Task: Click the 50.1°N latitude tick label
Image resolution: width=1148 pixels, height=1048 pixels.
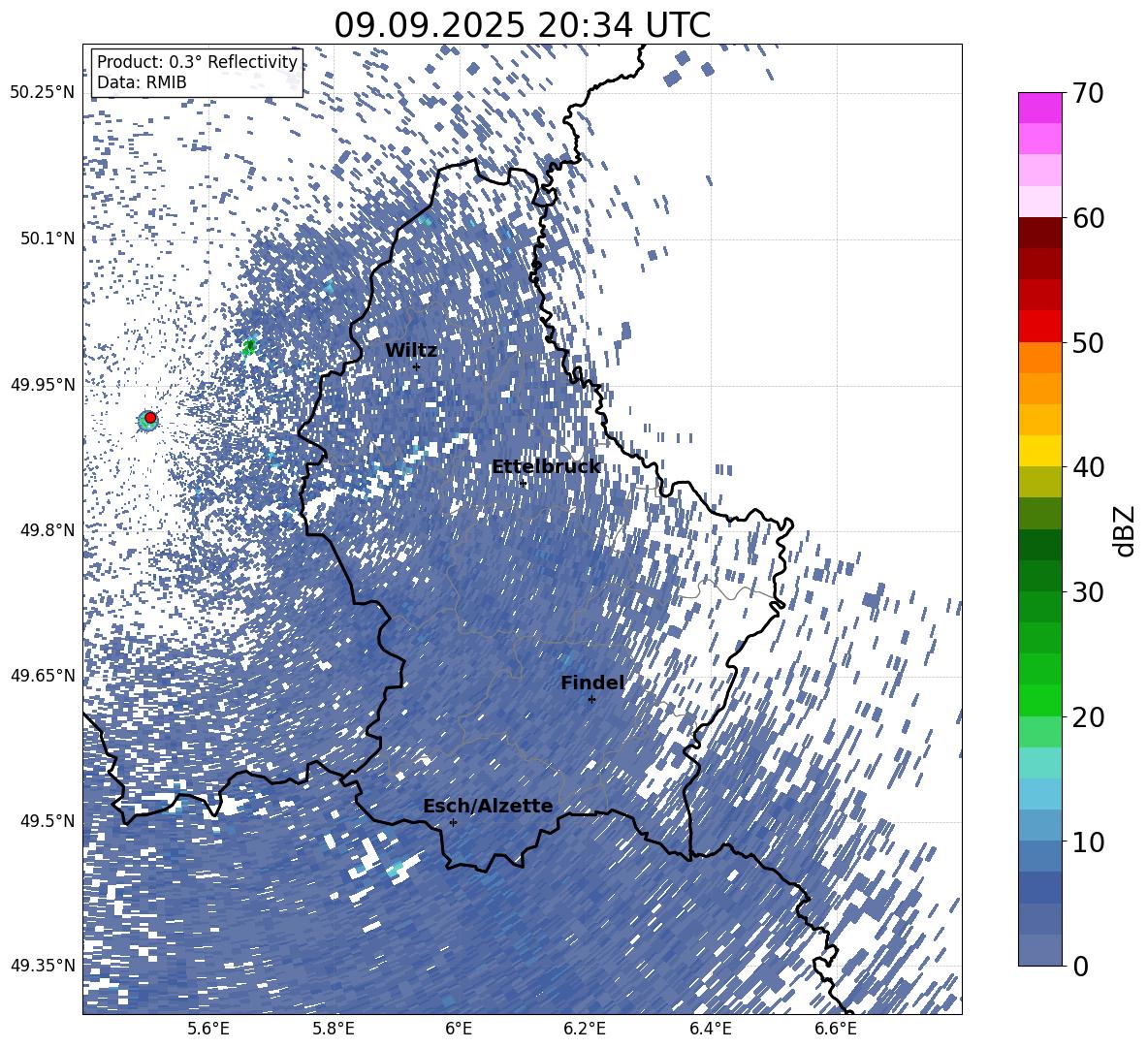Action: (48, 238)
